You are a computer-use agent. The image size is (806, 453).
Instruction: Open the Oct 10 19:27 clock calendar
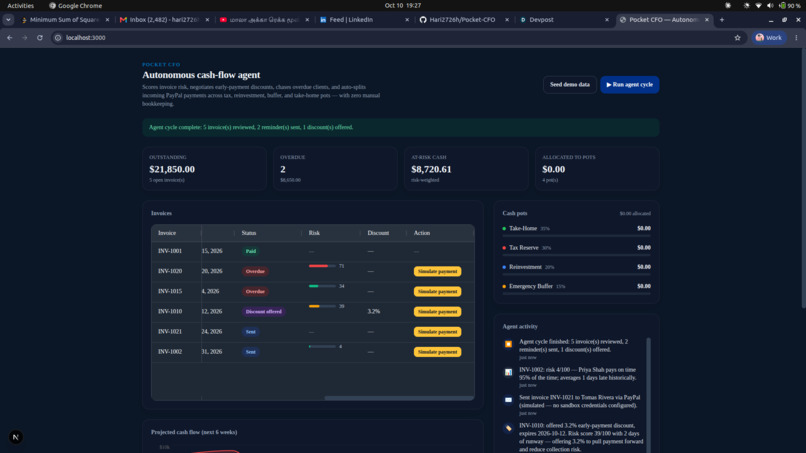pyautogui.click(x=402, y=6)
